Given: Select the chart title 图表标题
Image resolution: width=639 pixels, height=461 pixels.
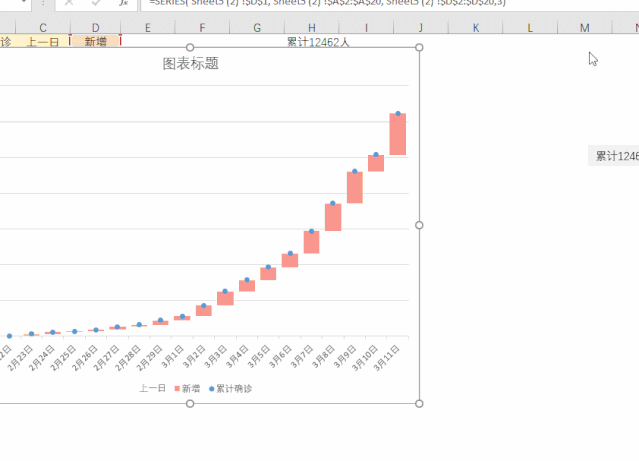Looking at the screenshot, I should 191,64.
